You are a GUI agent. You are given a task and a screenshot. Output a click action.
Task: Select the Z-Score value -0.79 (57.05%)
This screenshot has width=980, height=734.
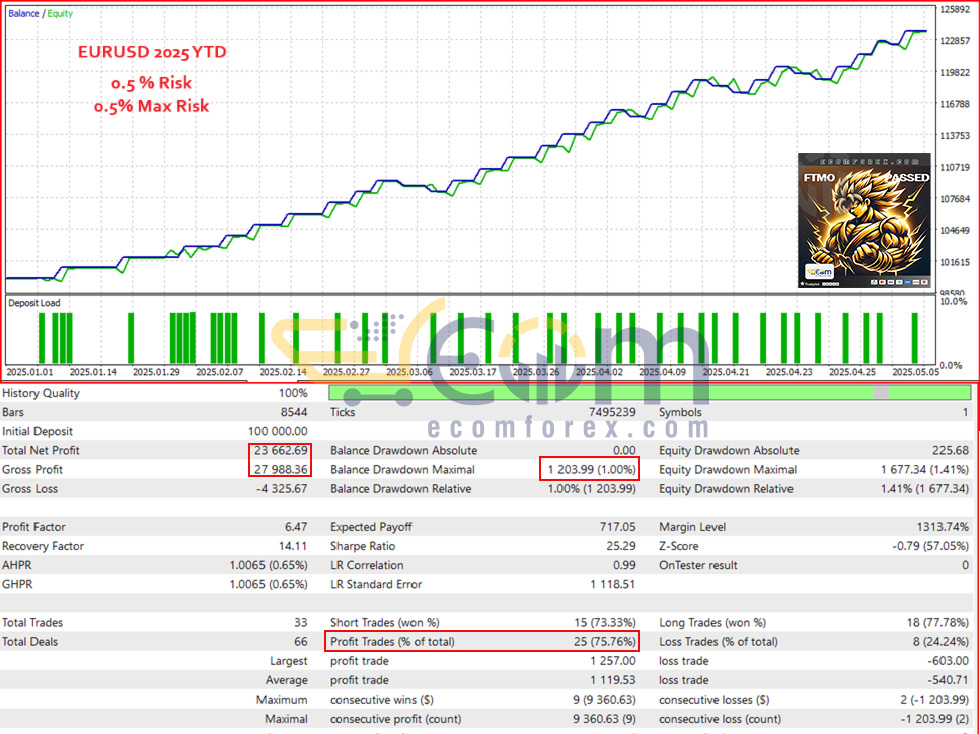coord(931,546)
